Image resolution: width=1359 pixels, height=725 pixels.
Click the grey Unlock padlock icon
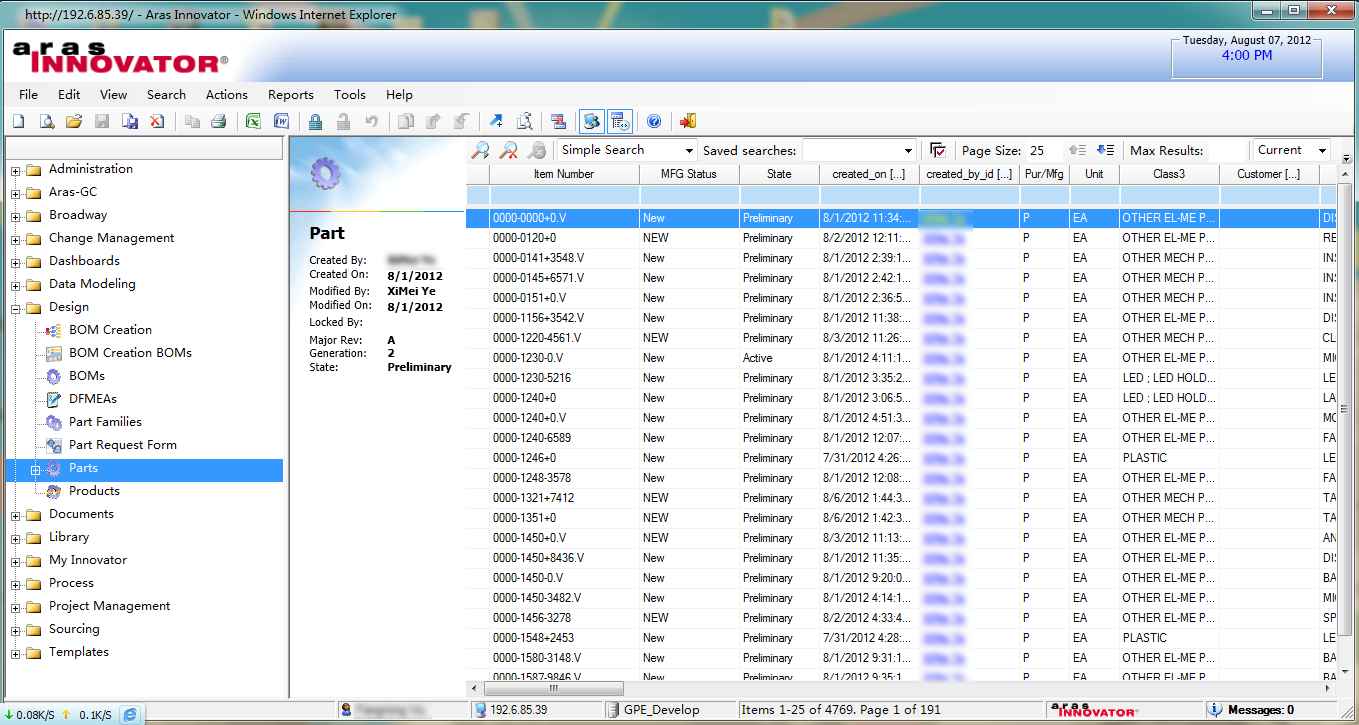[x=343, y=122]
